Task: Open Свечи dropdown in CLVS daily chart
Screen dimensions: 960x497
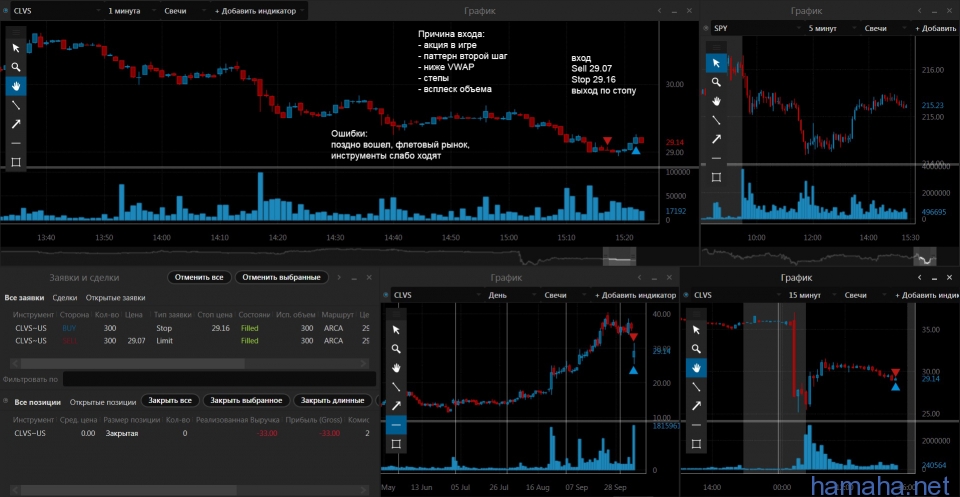Action: coord(564,294)
